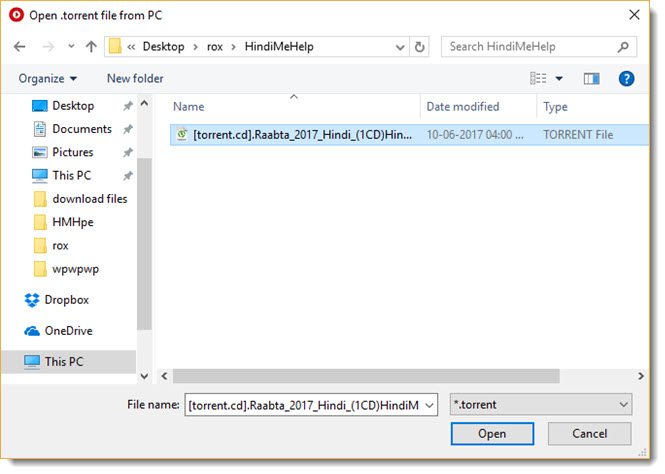Viewport: 665px width, 474px height.
Task: Click the TORRENT File type cell
Action: pyautogui.click(x=578, y=135)
